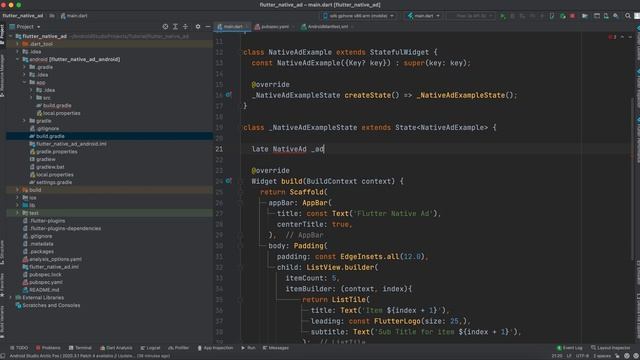
Task: Click Collapse All icon in Project panel
Action: coord(186,27)
